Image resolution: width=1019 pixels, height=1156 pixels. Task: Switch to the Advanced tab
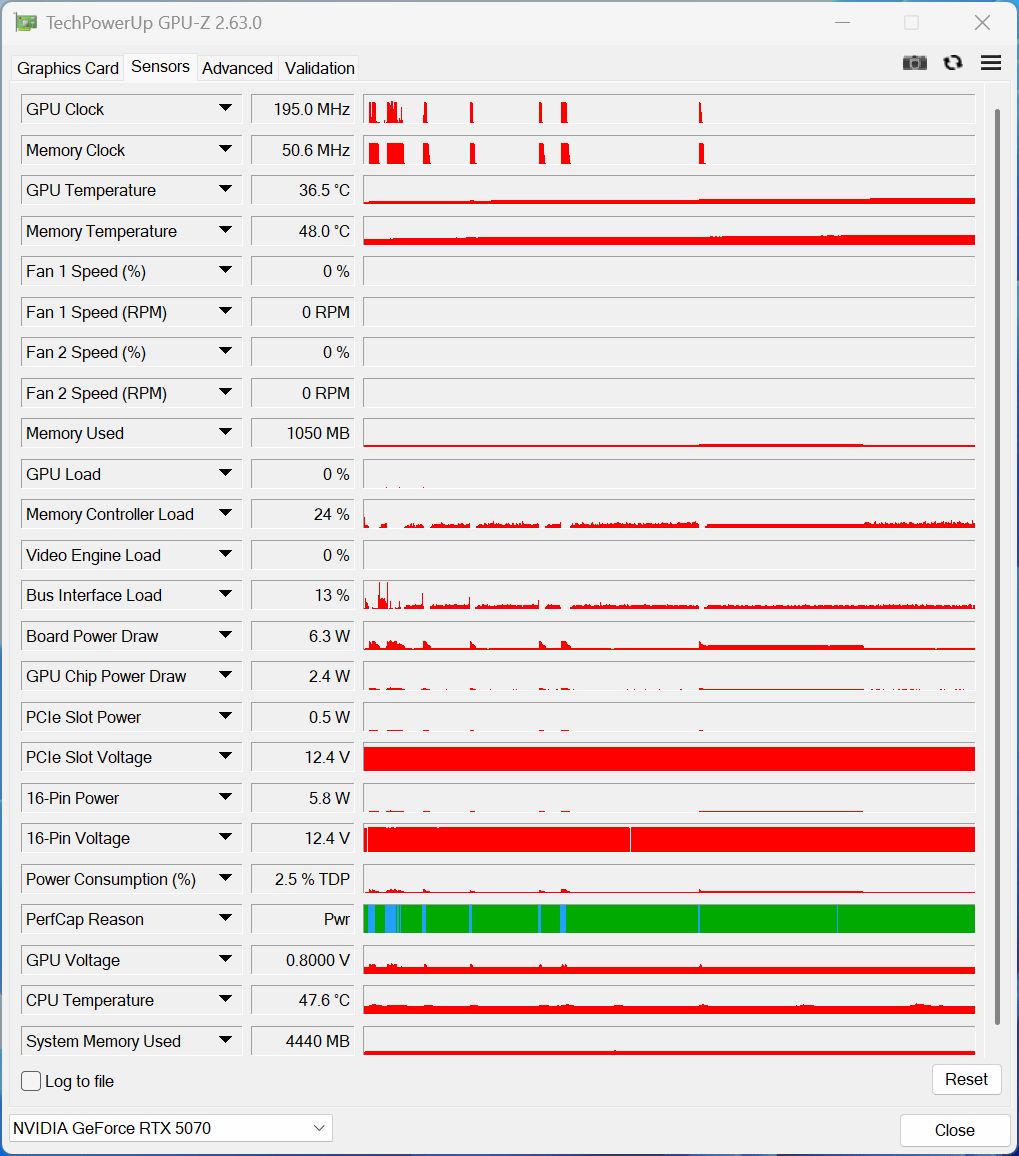[237, 68]
